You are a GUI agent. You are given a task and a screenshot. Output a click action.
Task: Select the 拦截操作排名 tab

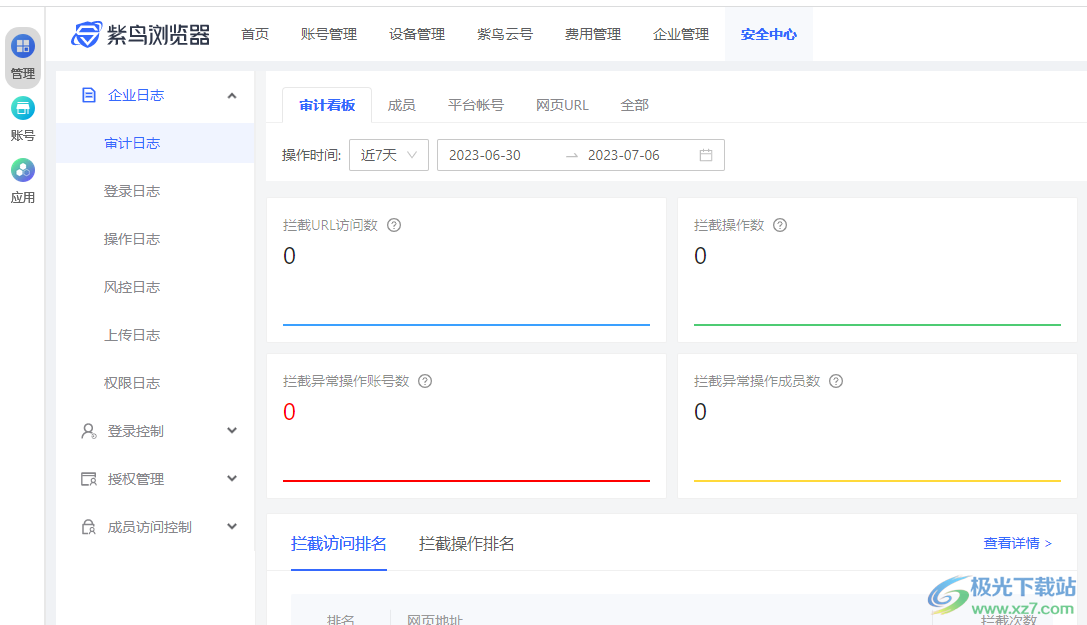(x=467, y=544)
